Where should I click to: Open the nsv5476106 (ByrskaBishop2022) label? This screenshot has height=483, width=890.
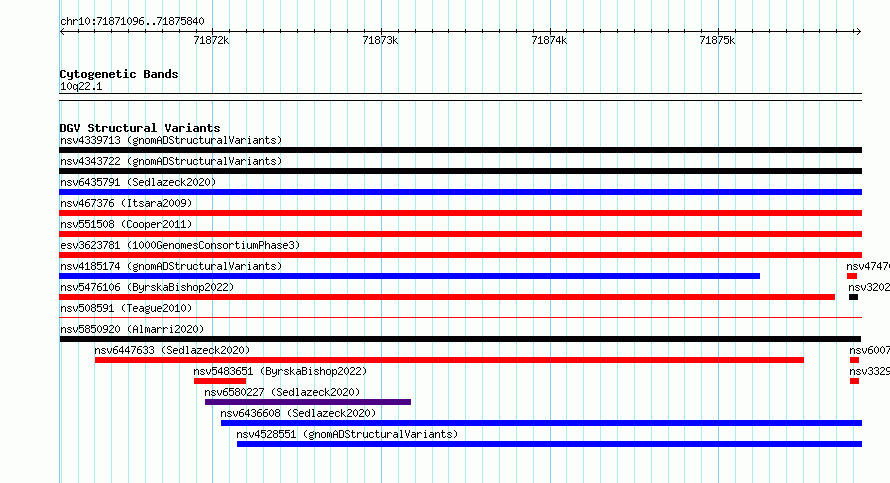click(147, 287)
